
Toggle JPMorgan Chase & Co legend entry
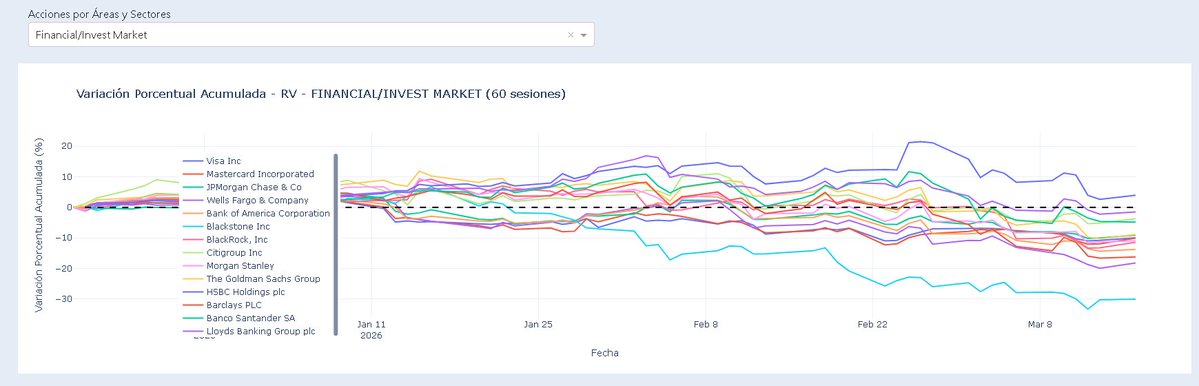point(242,187)
